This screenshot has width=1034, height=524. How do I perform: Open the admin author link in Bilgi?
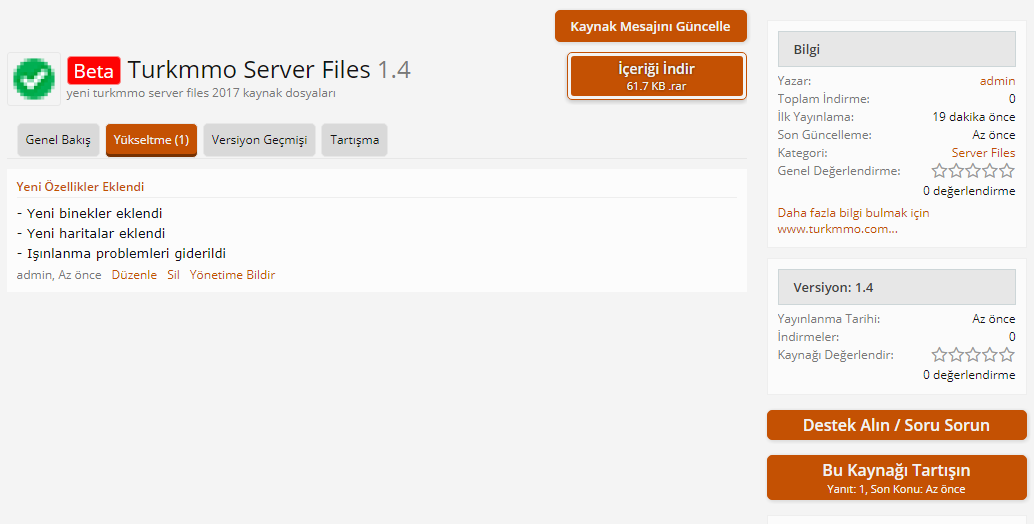point(997,81)
